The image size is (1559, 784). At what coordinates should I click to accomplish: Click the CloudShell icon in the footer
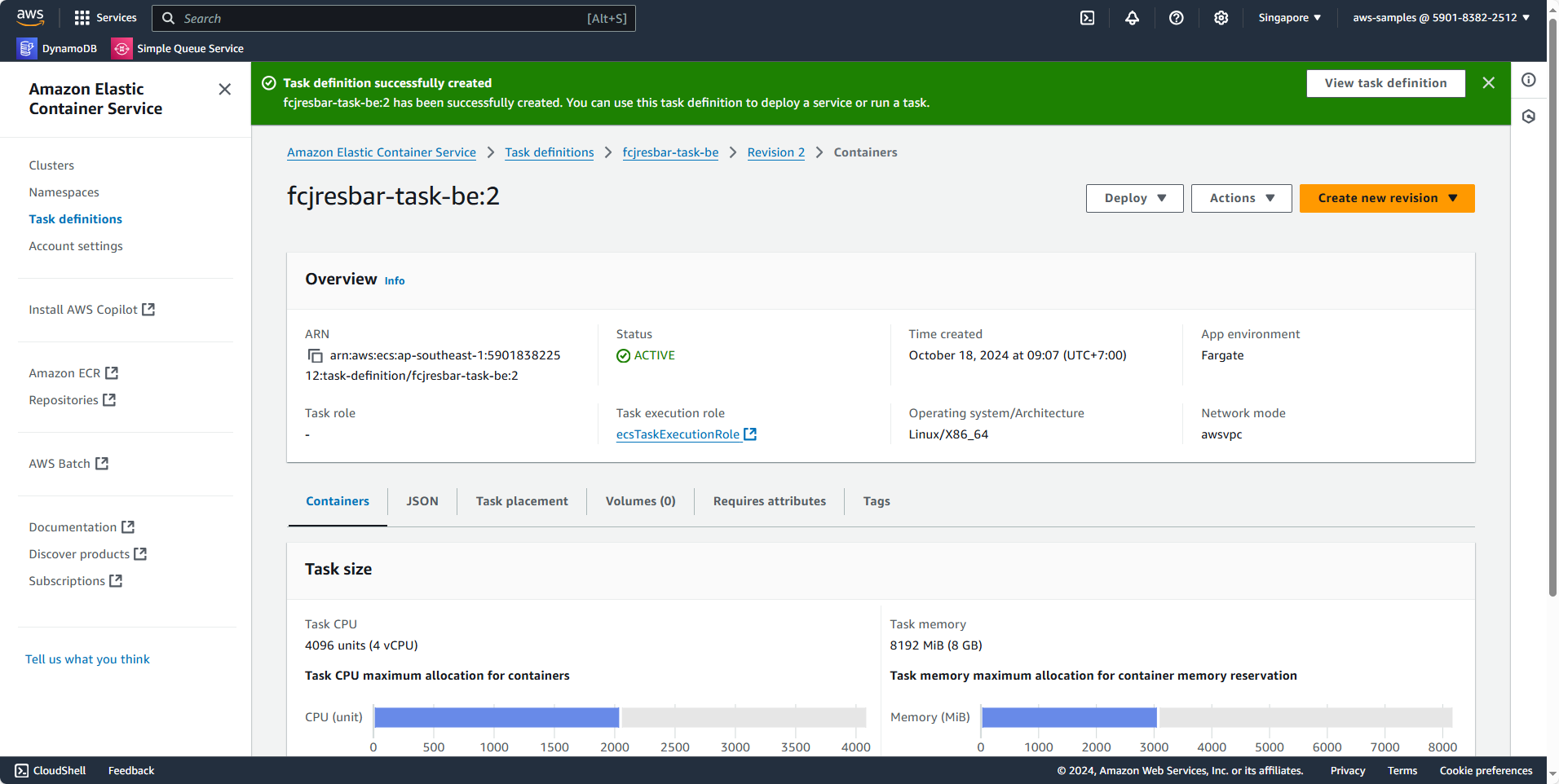(21, 771)
